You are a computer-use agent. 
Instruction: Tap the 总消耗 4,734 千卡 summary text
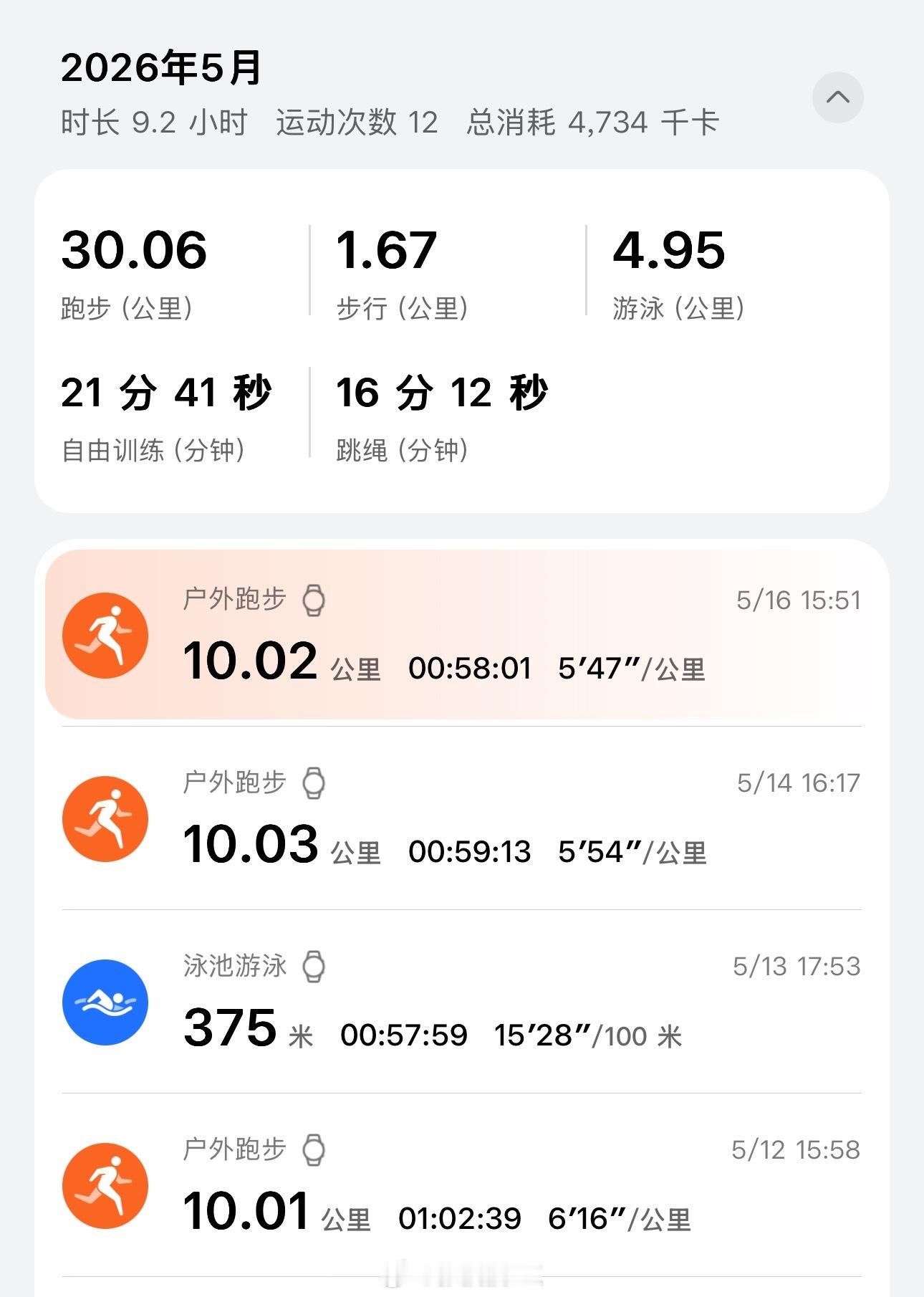[592, 123]
